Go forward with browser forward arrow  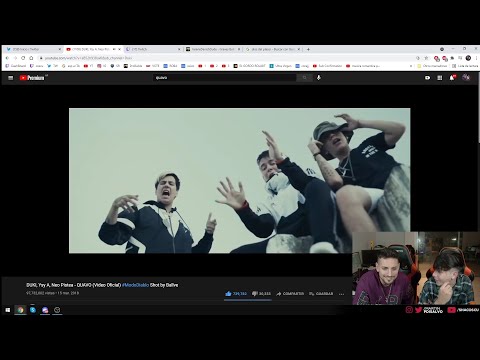pyautogui.click(x=15, y=58)
